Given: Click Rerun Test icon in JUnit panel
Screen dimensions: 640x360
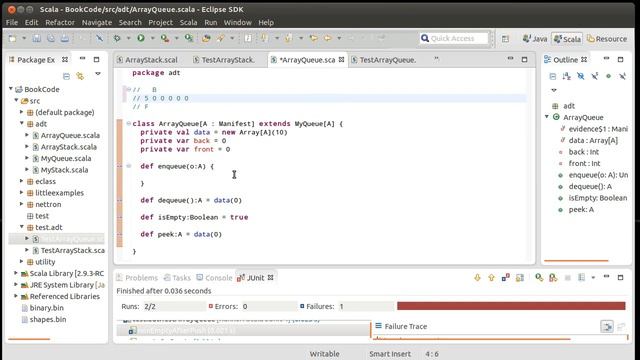Looking at the screenshot, I should click(539, 278).
